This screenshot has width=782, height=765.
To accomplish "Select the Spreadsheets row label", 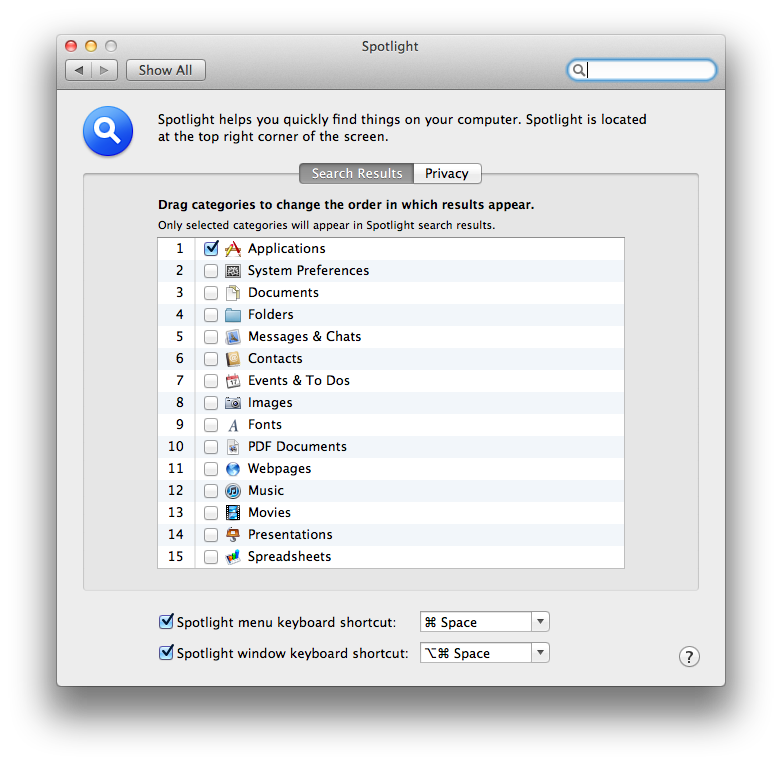I will click(290, 557).
